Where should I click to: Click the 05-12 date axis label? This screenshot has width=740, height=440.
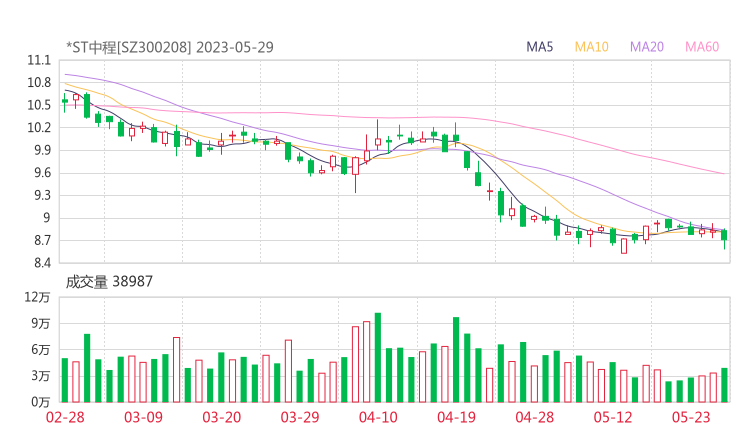[x=613, y=417]
